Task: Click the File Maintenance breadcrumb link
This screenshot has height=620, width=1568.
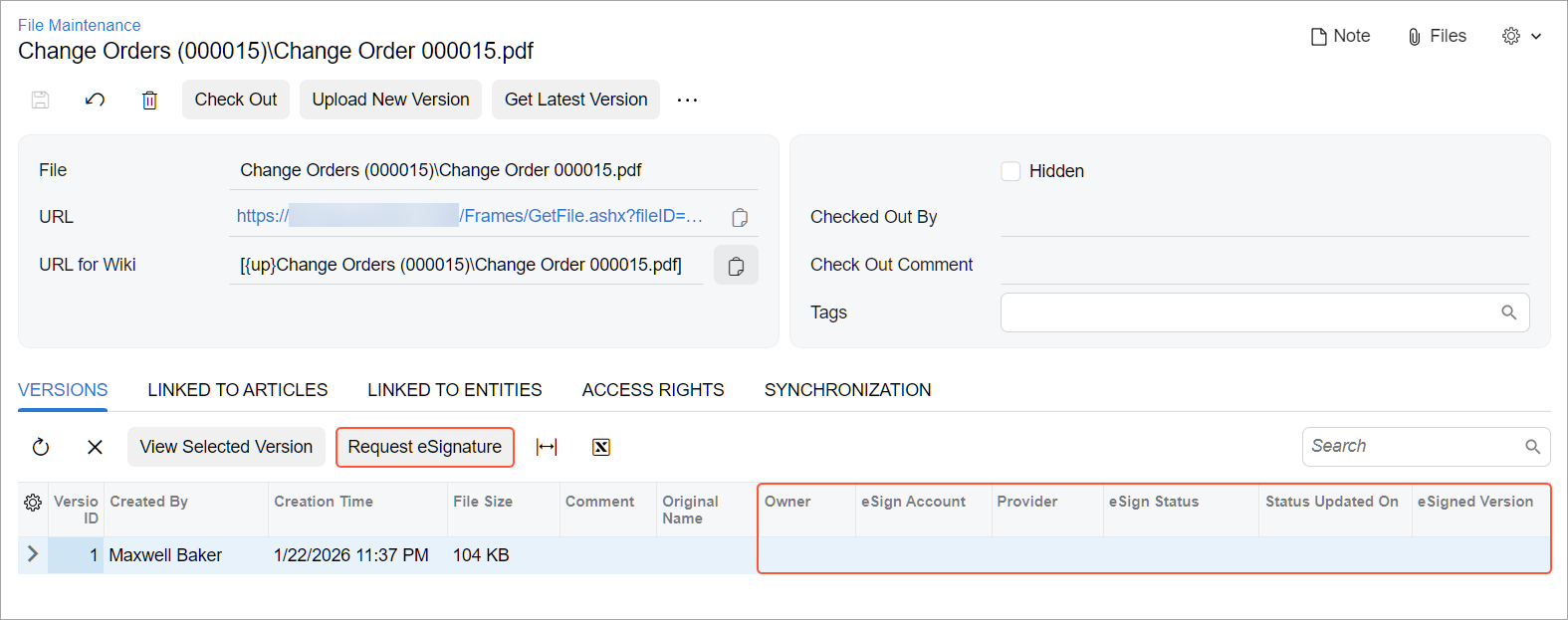Action: 80,25
